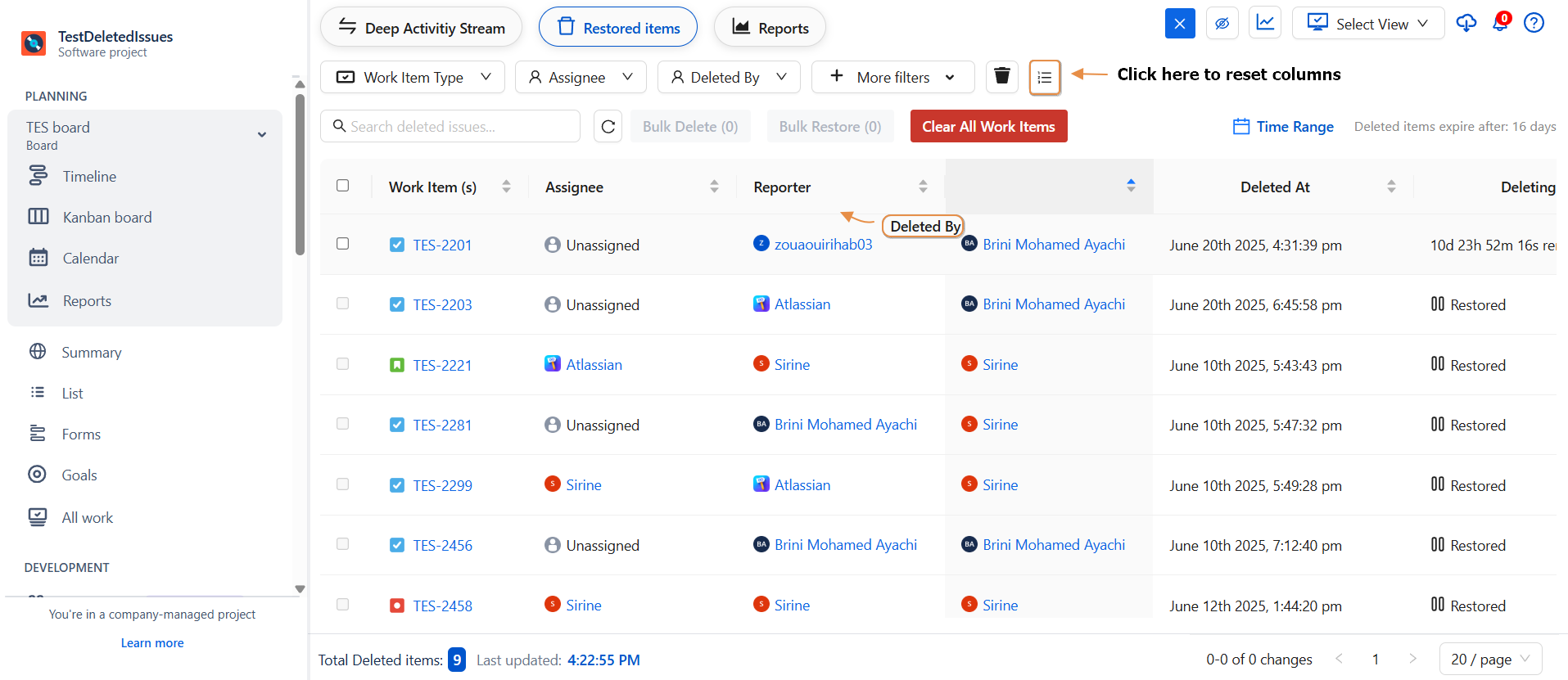This screenshot has height=680, width=1568.
Task: Click the cloud download icon
Action: point(1466,23)
